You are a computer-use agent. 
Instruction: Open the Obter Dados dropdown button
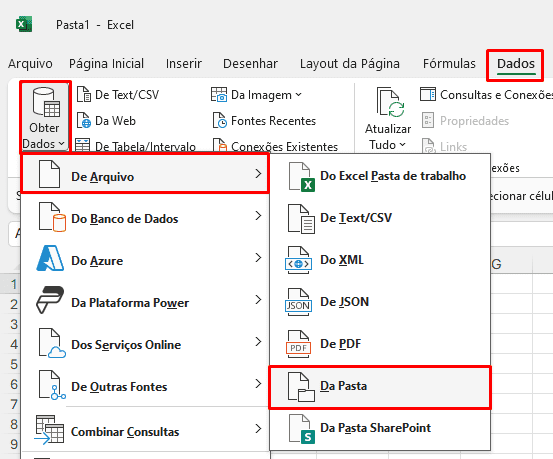[x=44, y=117]
